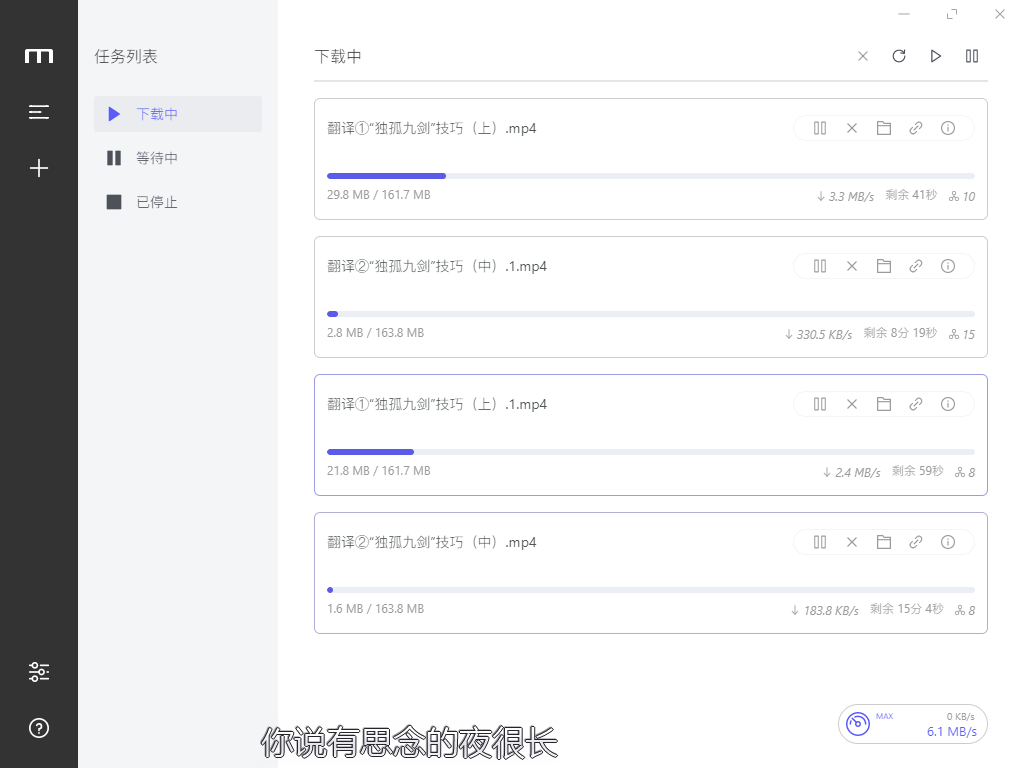The height and width of the screenshot is (768, 1024).
Task: Resume all tasks with top play button
Action: pos(936,56)
